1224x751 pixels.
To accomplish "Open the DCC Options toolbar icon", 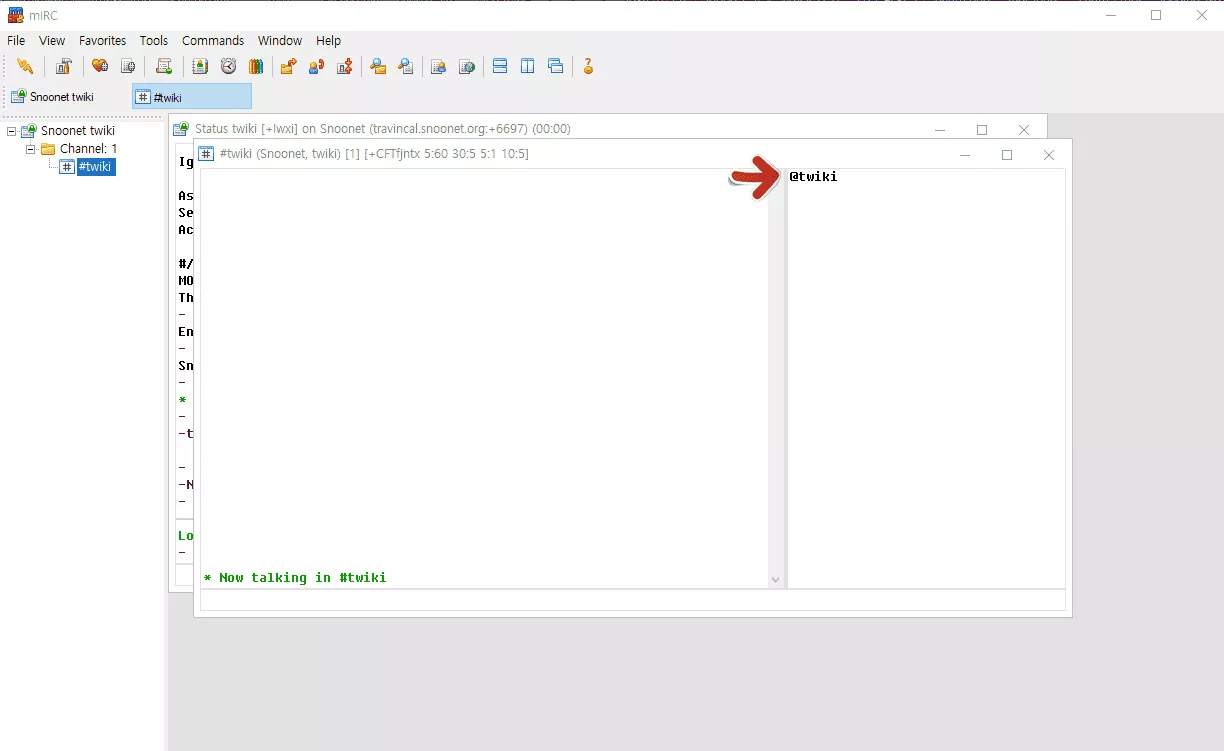I will (344, 67).
